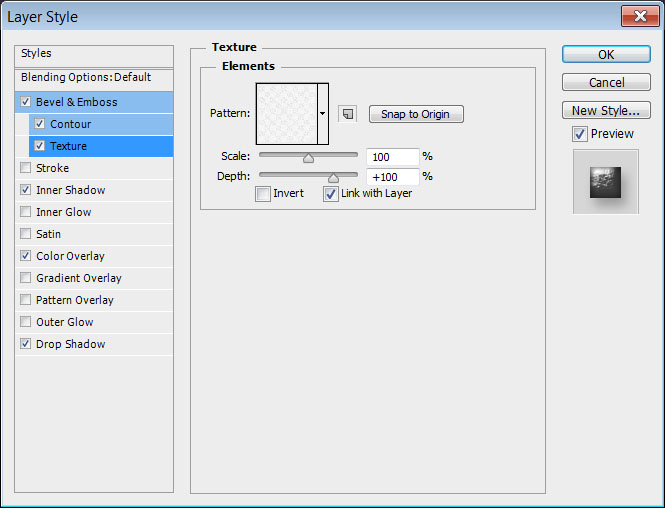Screen dimensions: 665x508
Task: Turn on the Outer Glow checkbox
Action: coord(26,322)
